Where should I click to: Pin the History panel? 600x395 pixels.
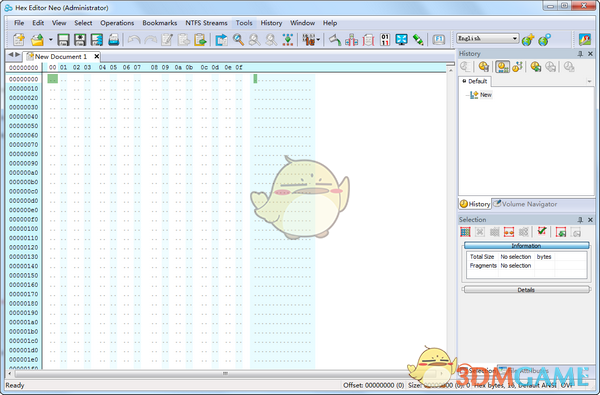click(580, 54)
